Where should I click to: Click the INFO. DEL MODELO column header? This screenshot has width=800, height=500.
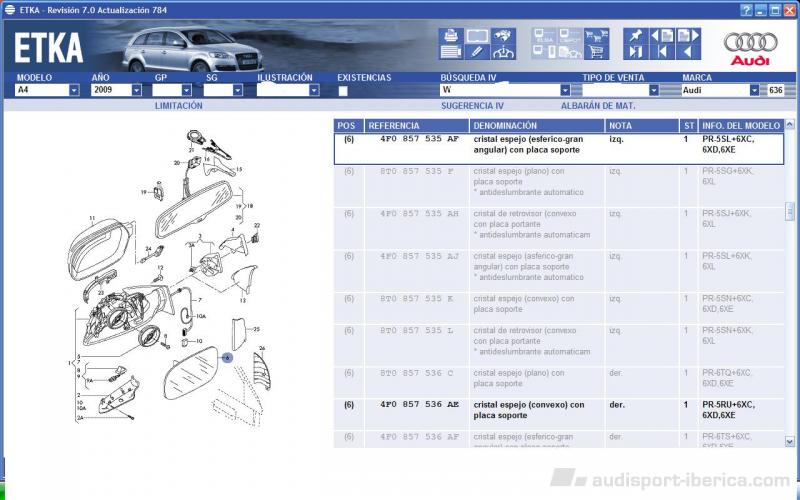click(x=741, y=126)
